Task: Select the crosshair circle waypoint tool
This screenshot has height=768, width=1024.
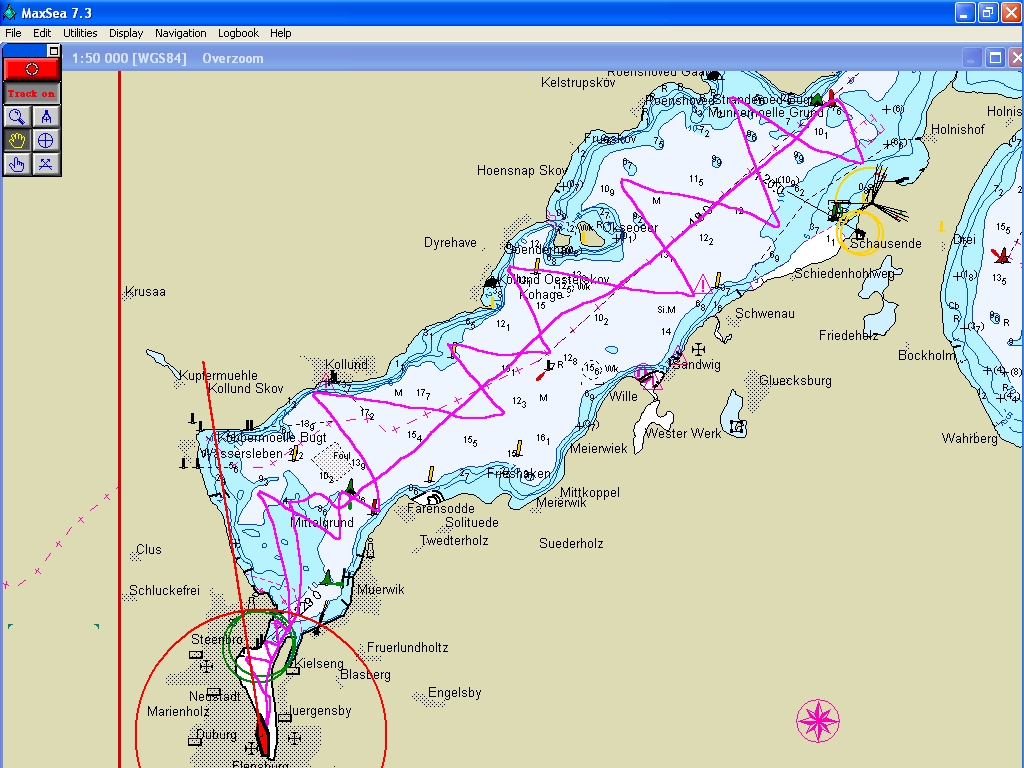Action: click(46, 140)
